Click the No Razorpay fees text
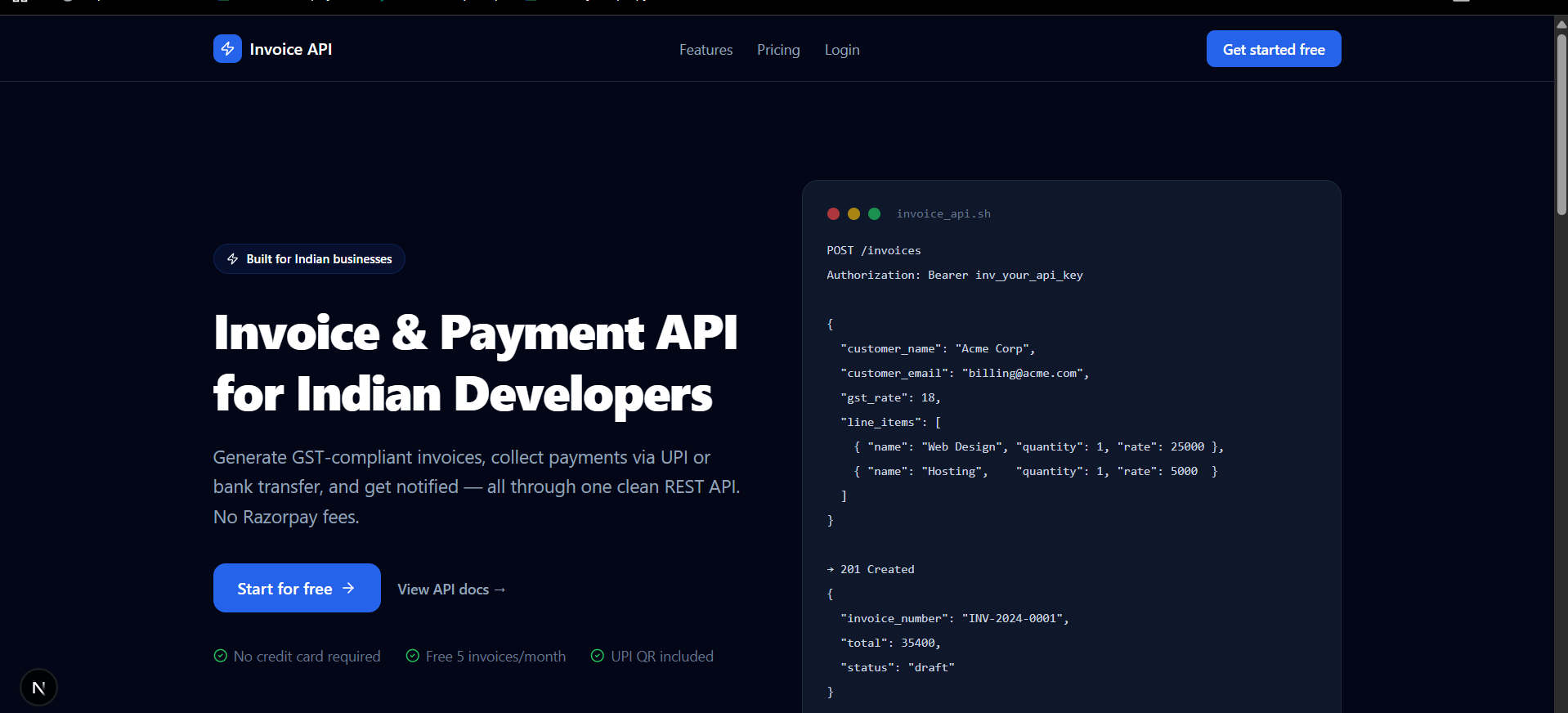The image size is (1568, 713). 286,517
